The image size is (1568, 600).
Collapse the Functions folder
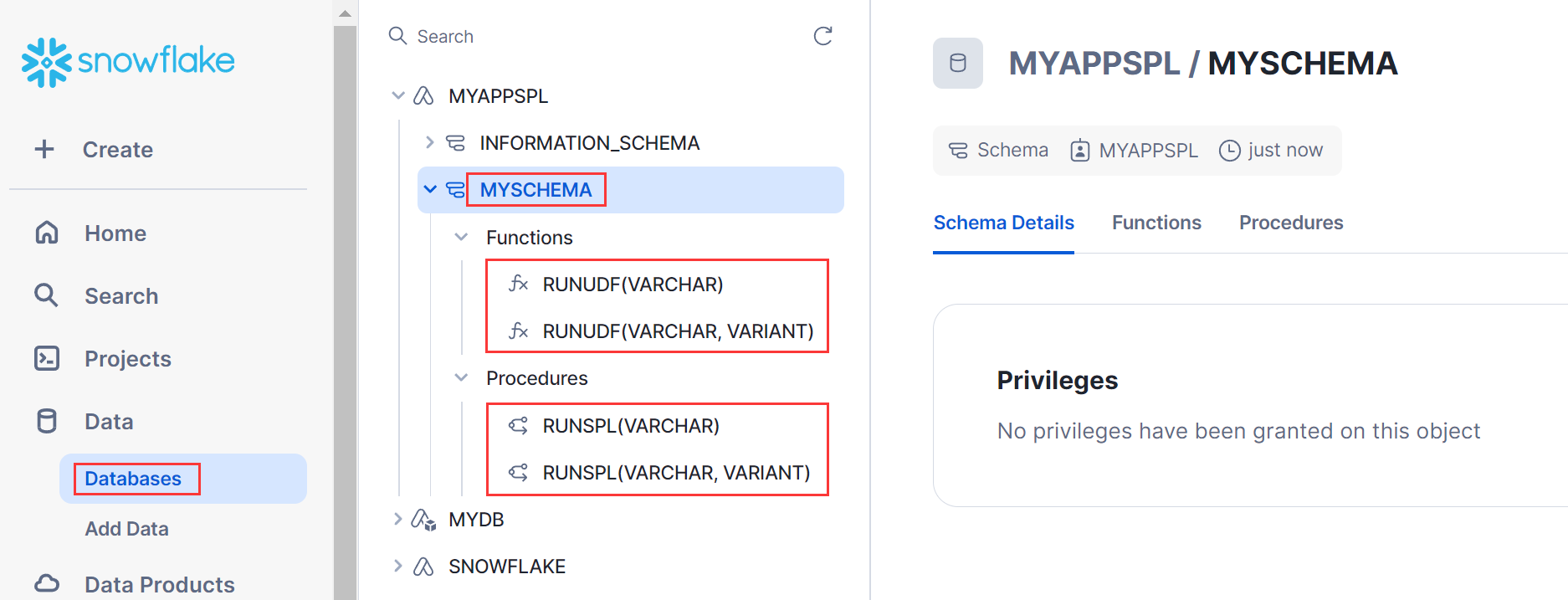tap(461, 237)
